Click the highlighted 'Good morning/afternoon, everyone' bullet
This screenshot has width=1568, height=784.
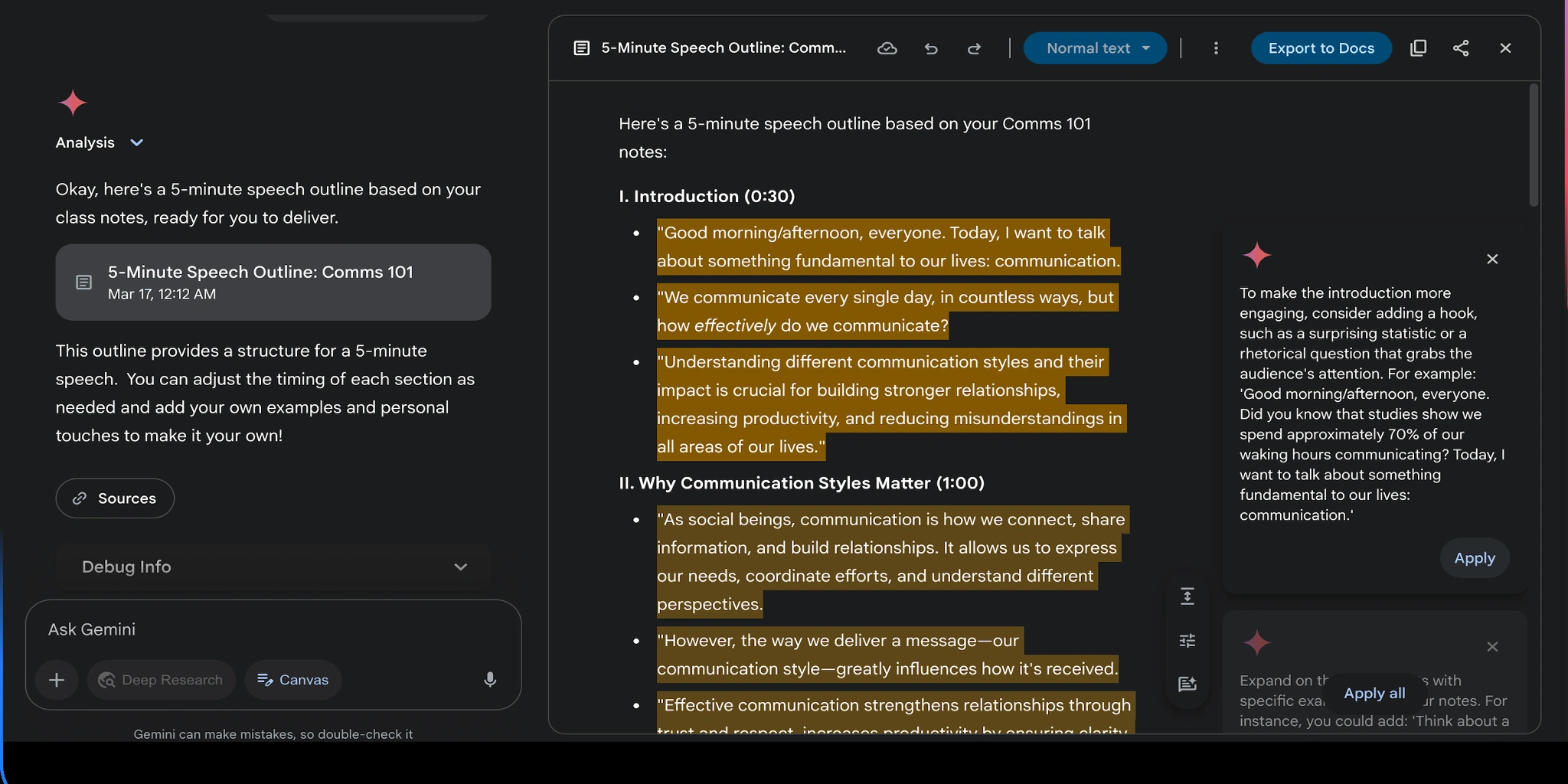click(888, 247)
